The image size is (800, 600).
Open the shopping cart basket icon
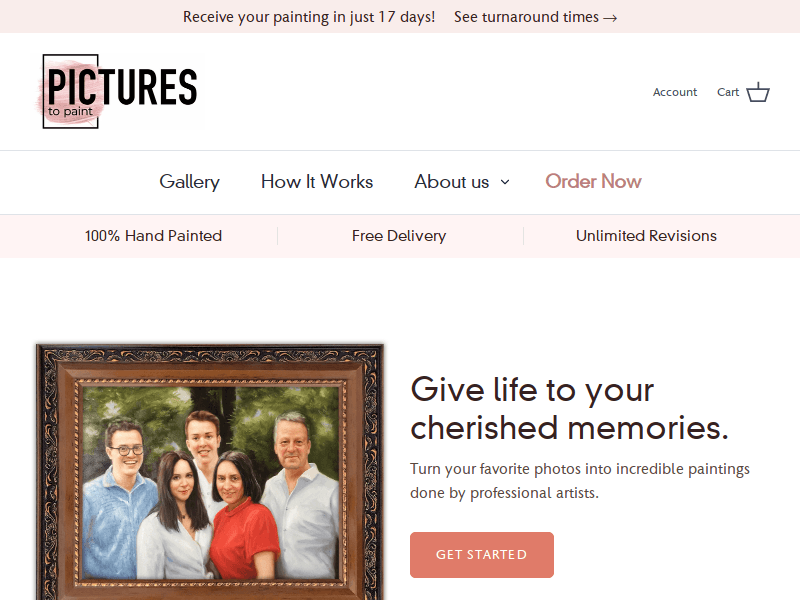758,92
